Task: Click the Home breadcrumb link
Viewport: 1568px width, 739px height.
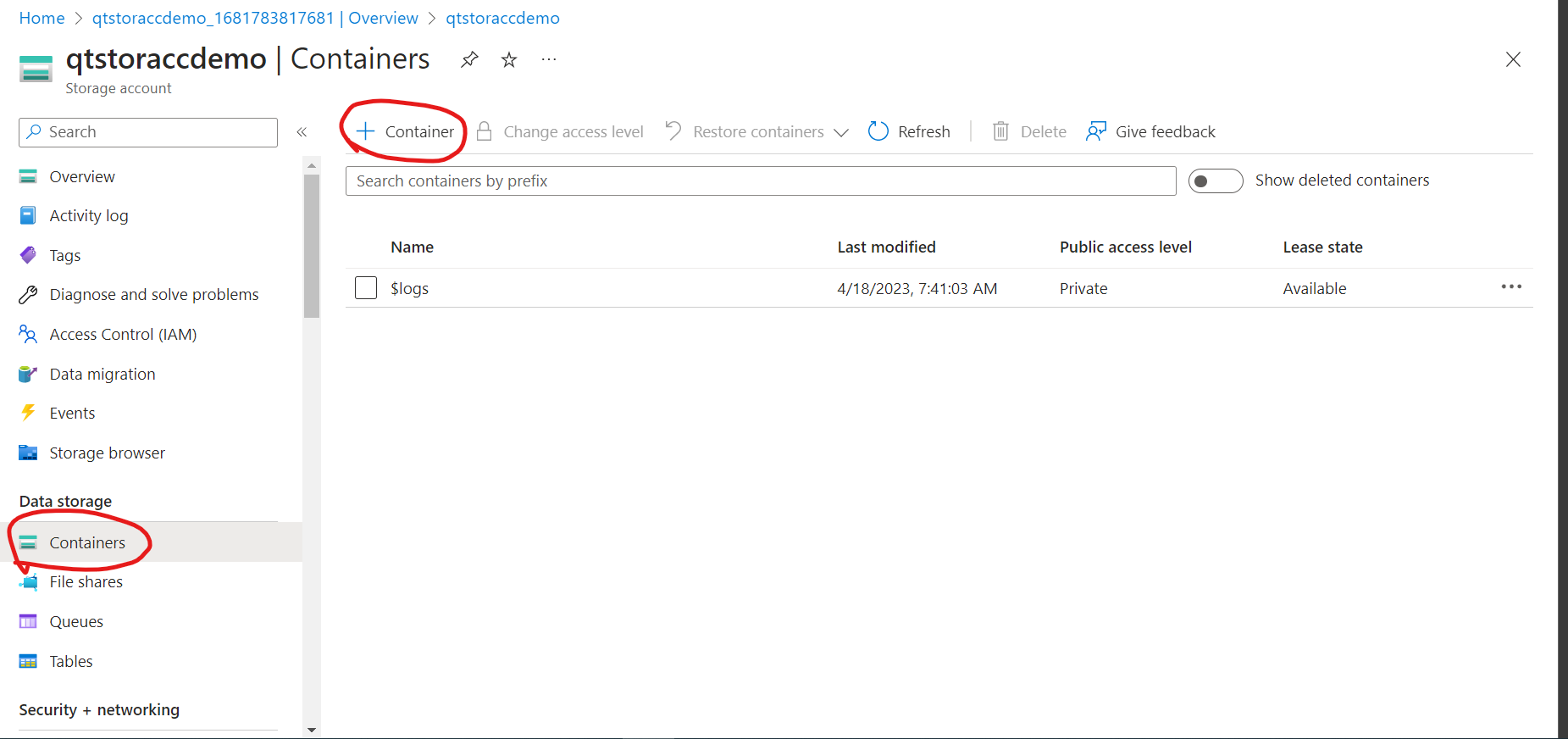Action: [x=42, y=18]
